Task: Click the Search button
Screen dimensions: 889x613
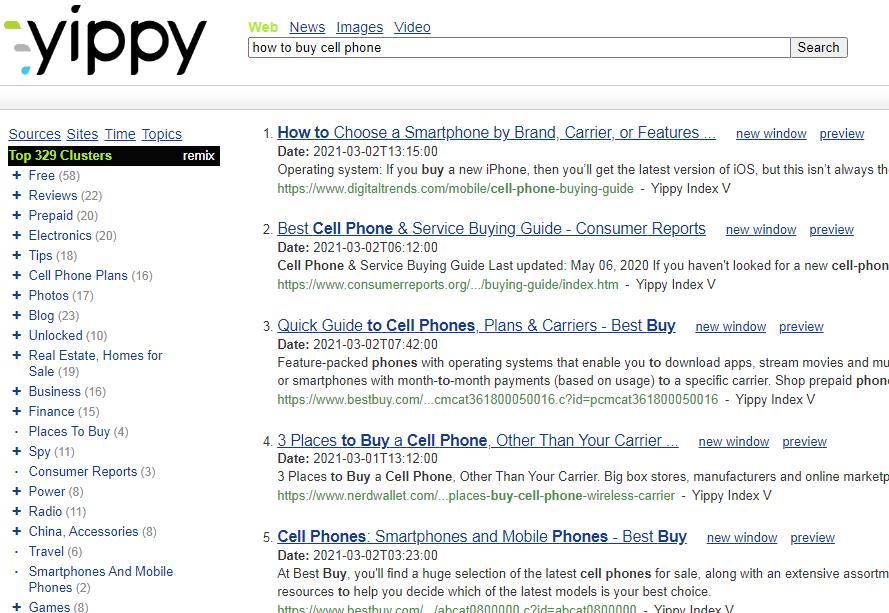Action: (x=818, y=47)
